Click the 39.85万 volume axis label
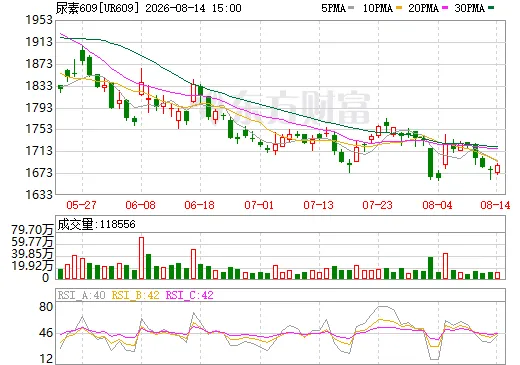520x365 pixels. click(x=32, y=254)
